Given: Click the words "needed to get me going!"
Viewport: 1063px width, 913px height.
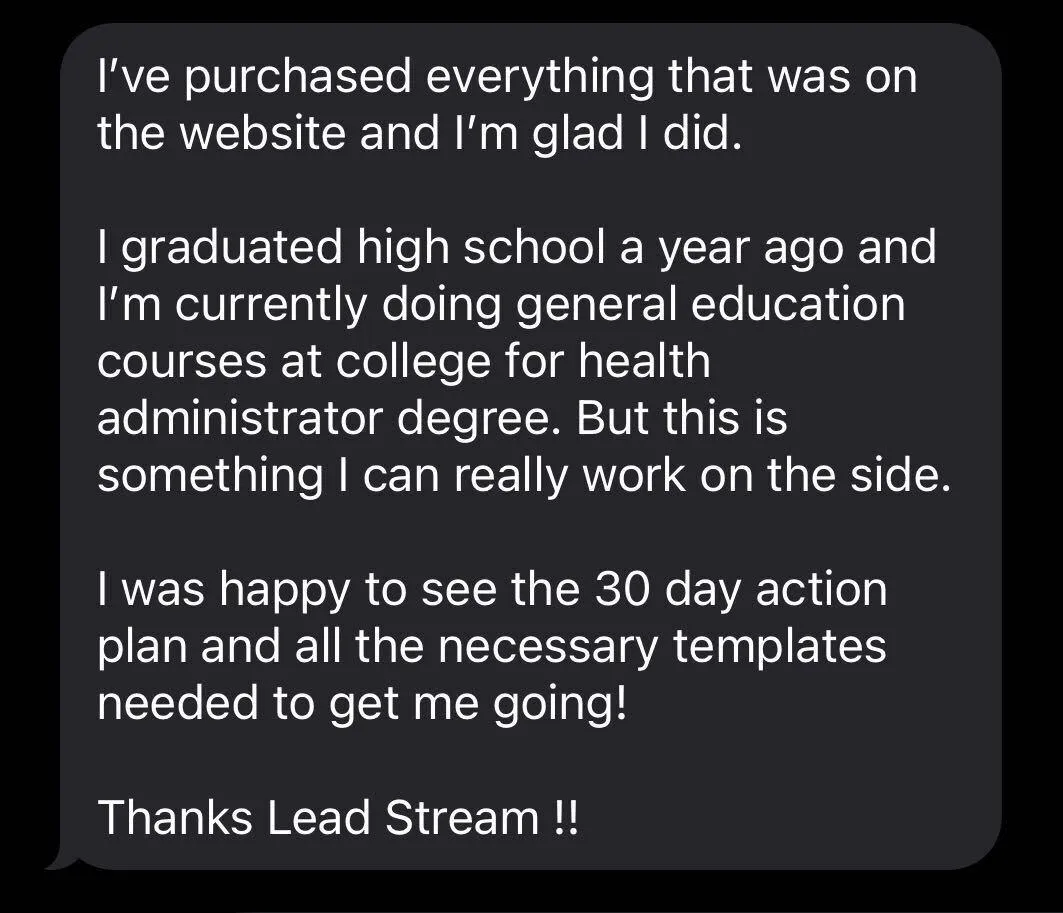Looking at the screenshot, I should 362,704.
